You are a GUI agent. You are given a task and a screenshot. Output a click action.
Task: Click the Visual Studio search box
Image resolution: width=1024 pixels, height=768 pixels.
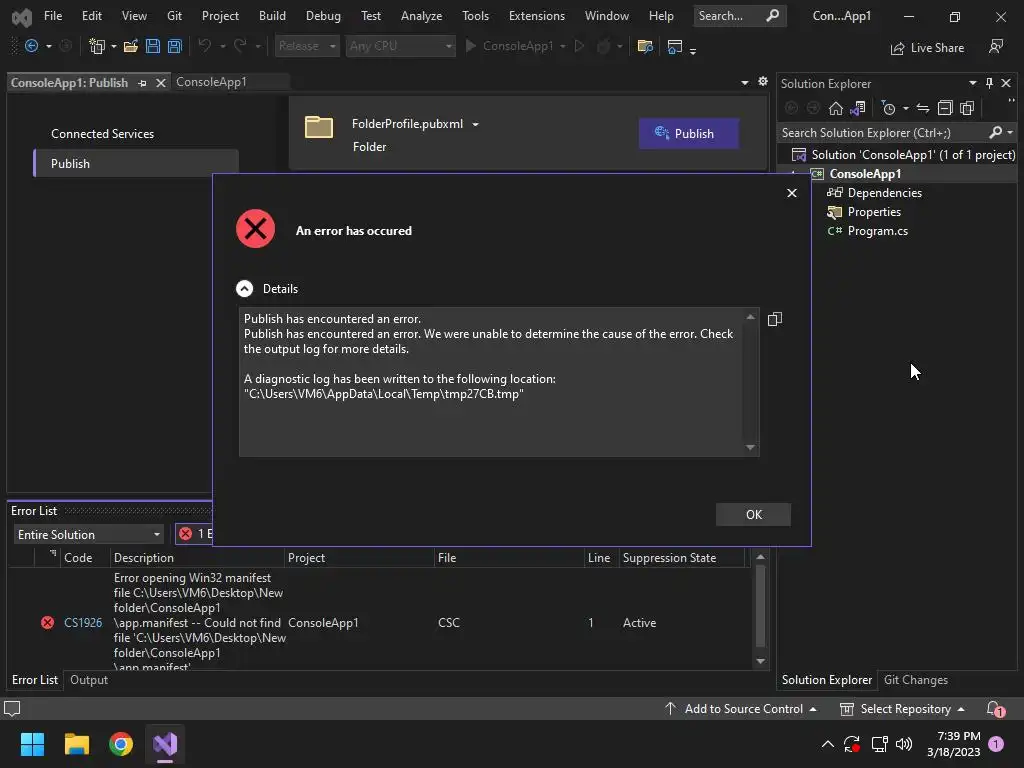(x=739, y=16)
